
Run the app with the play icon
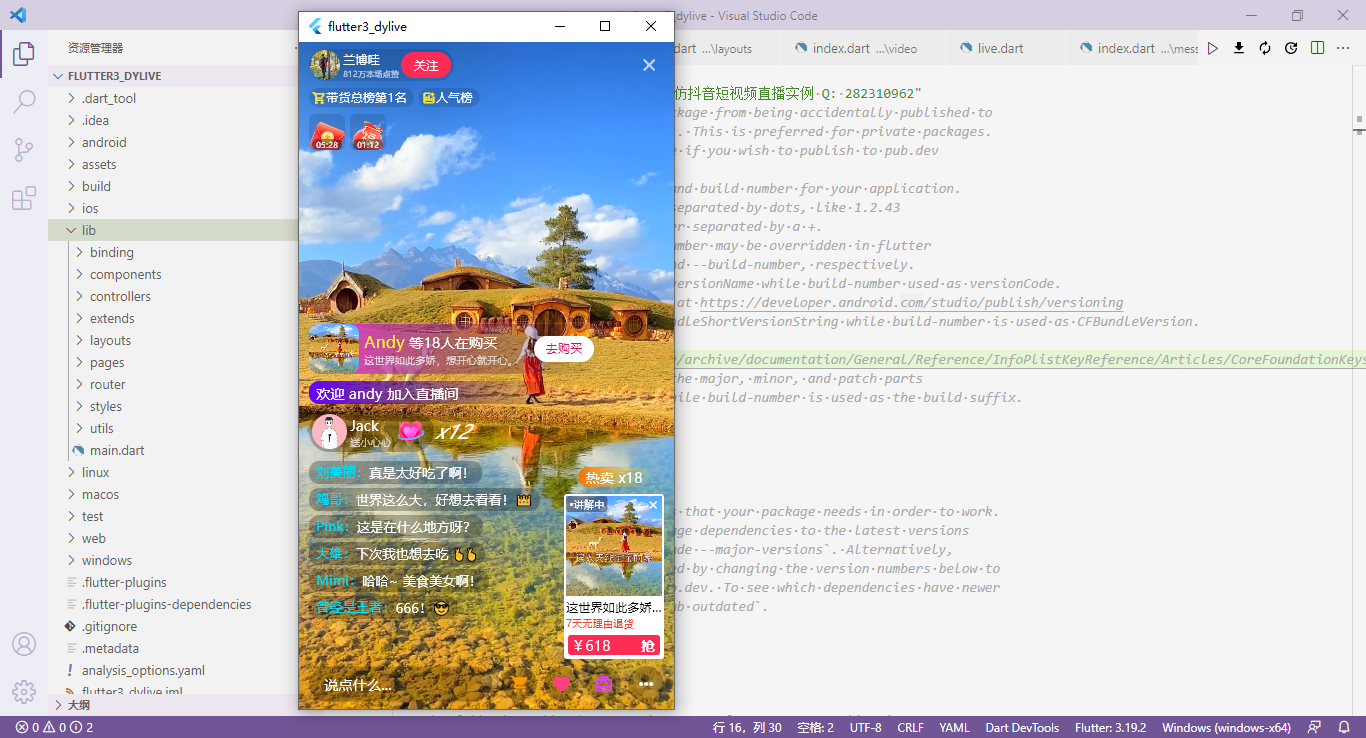coord(1211,47)
